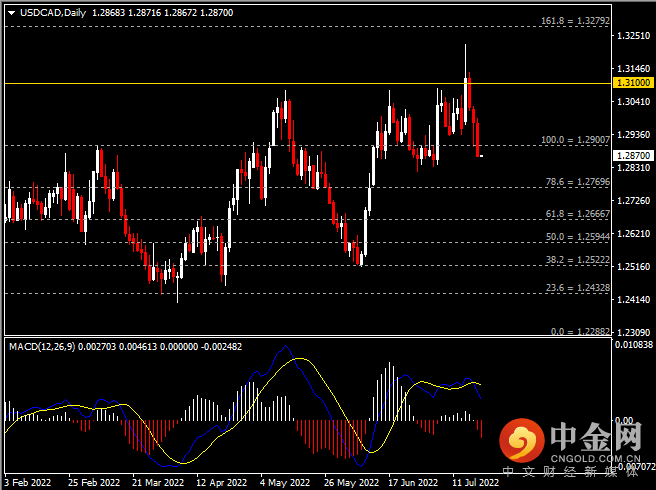This screenshot has height=490, width=656.
Task: Select the 0.010838 MACD scale value
Action: [x=634, y=344]
